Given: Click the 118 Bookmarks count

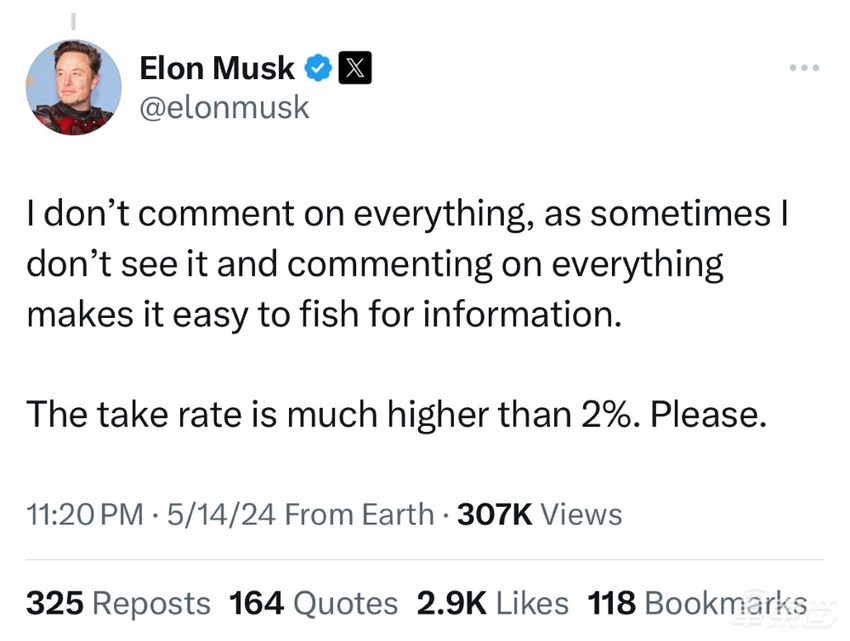Looking at the screenshot, I should (x=696, y=603).
